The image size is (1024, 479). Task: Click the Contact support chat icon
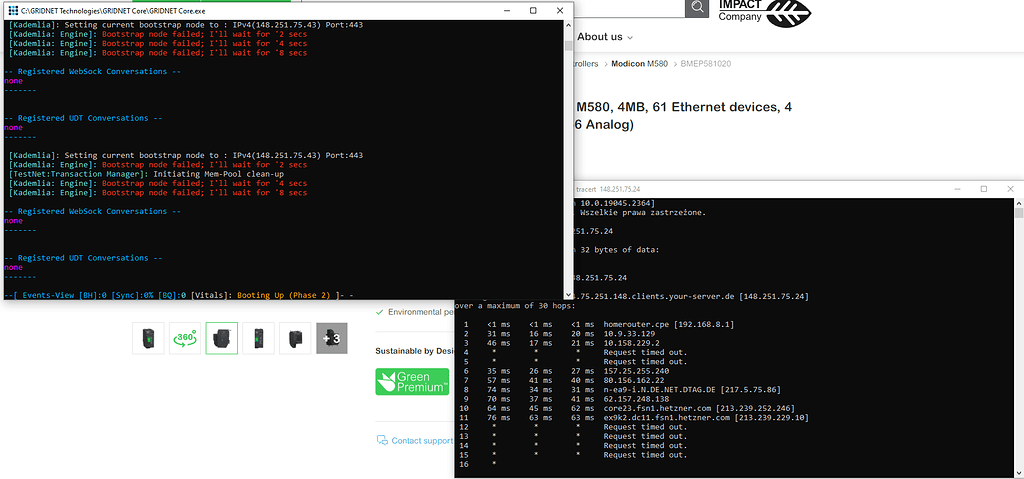pyautogui.click(x=381, y=440)
